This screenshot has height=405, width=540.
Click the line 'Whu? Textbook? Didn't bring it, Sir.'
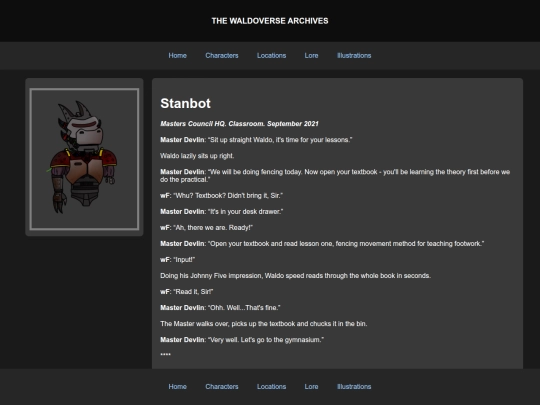coord(221,196)
